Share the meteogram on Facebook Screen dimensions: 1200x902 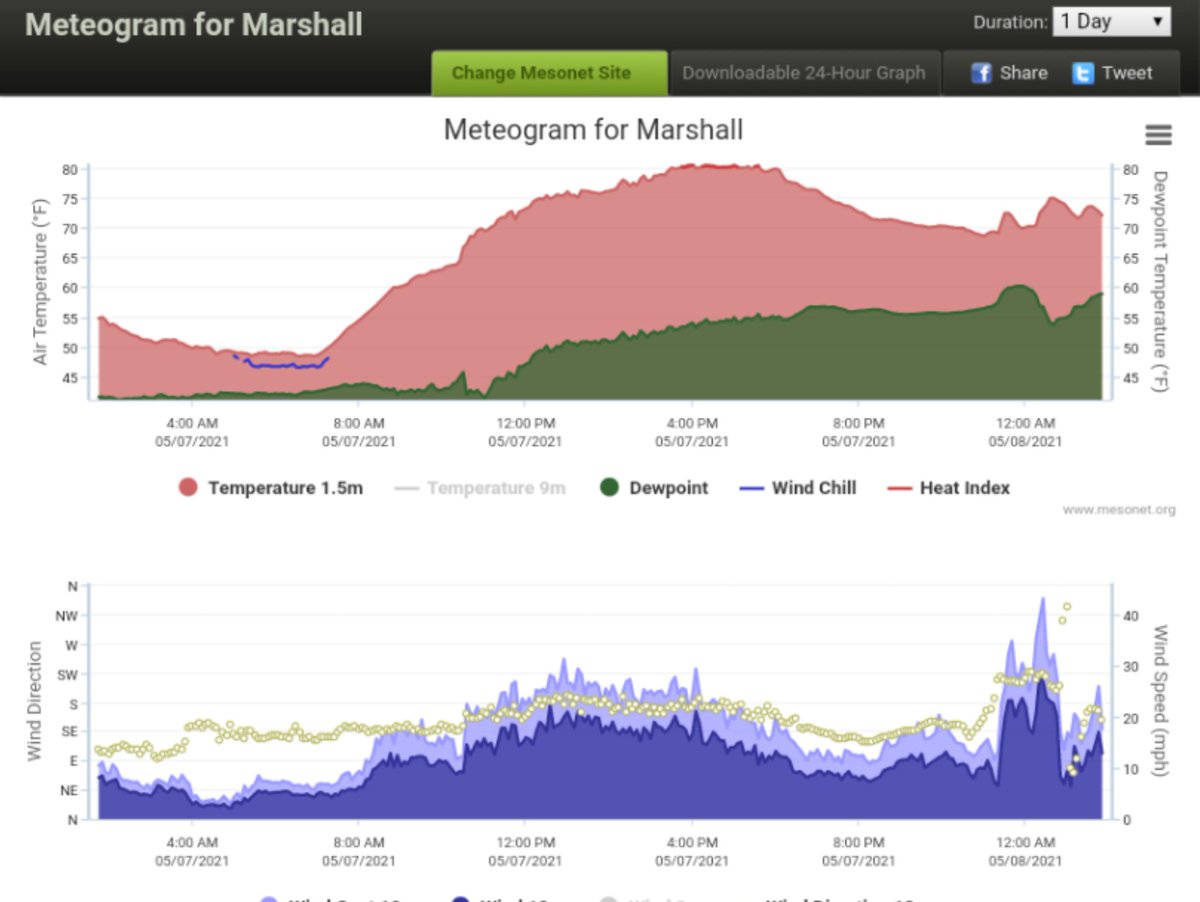(x=1008, y=73)
